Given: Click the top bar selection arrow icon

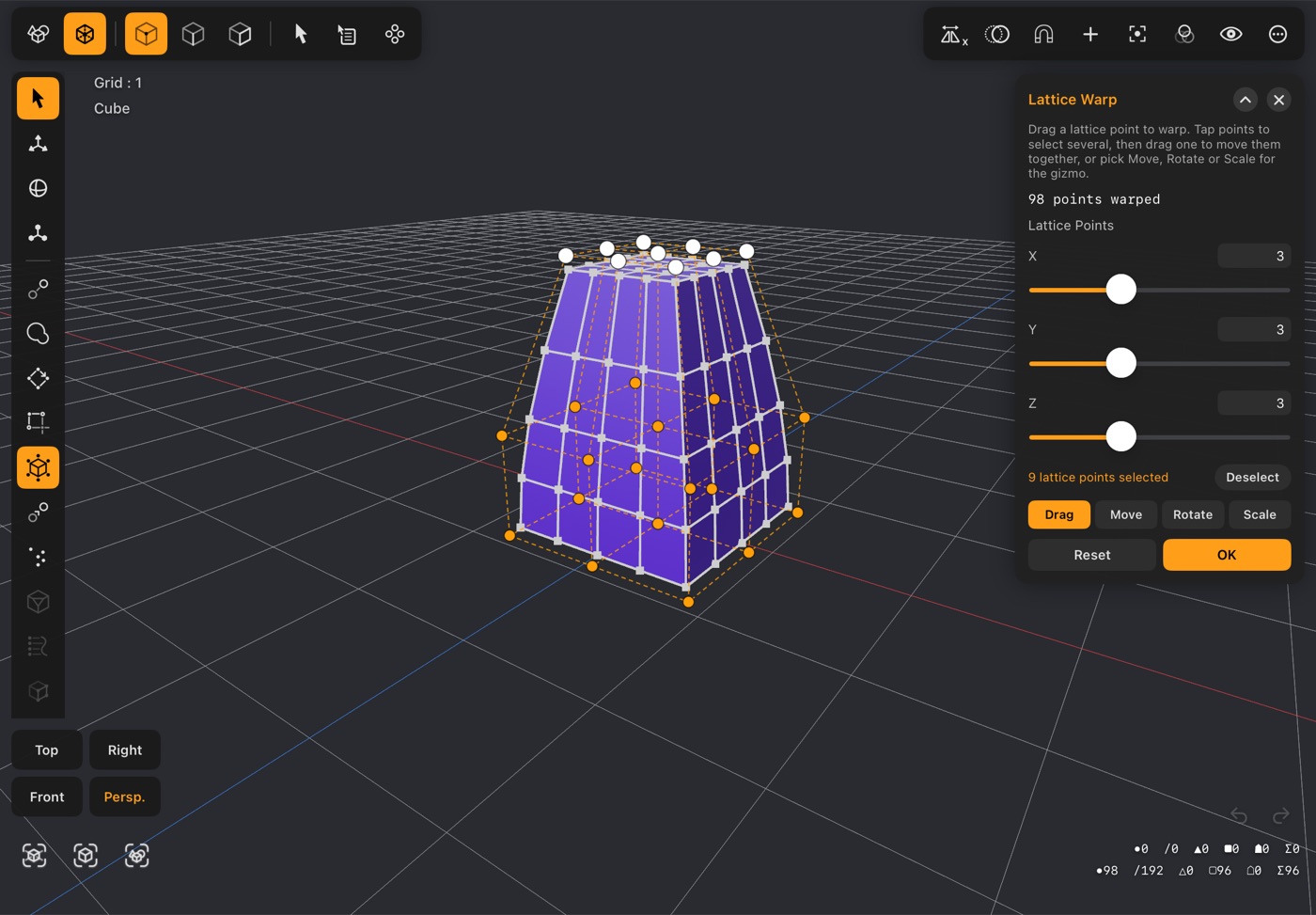Looking at the screenshot, I should point(301,34).
